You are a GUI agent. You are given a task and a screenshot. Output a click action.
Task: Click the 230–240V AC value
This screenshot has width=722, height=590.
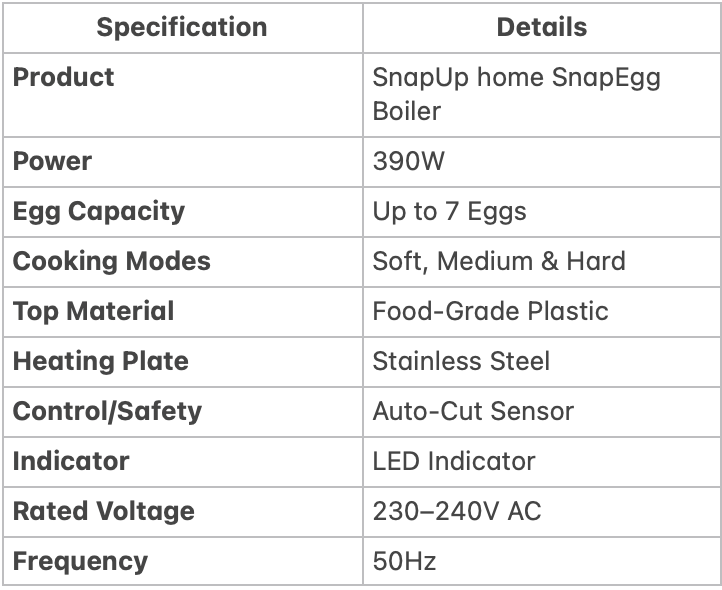click(x=457, y=511)
